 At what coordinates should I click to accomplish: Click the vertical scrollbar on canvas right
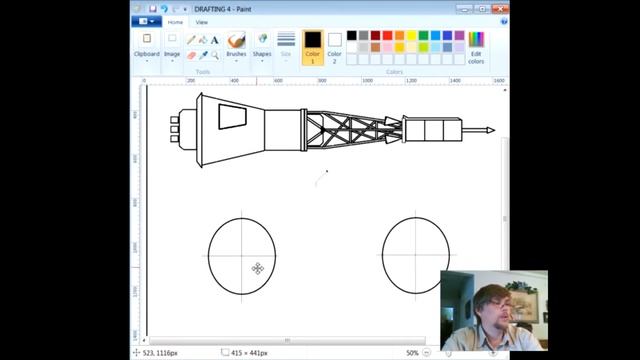click(505, 204)
